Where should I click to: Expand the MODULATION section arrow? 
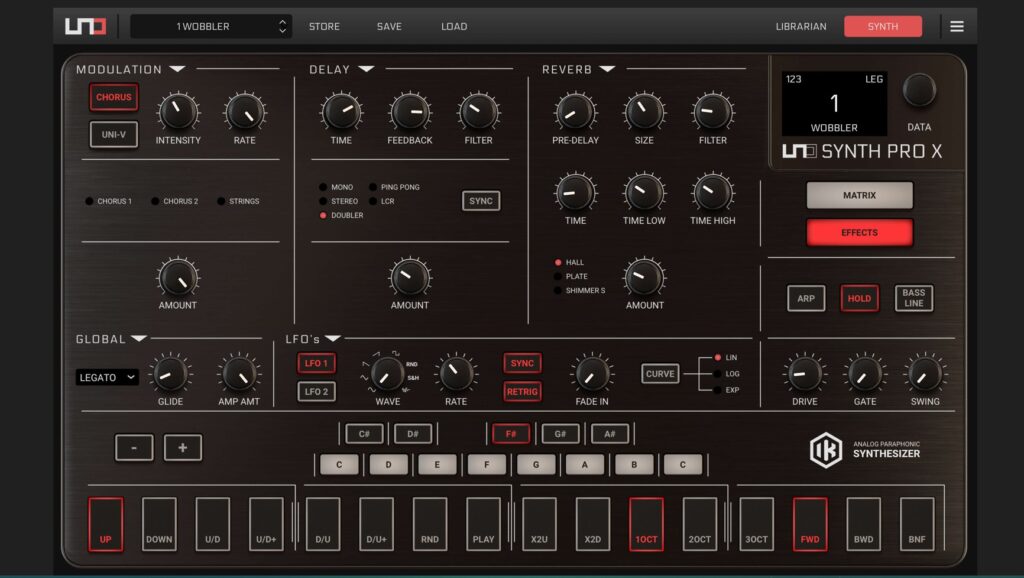coord(178,69)
